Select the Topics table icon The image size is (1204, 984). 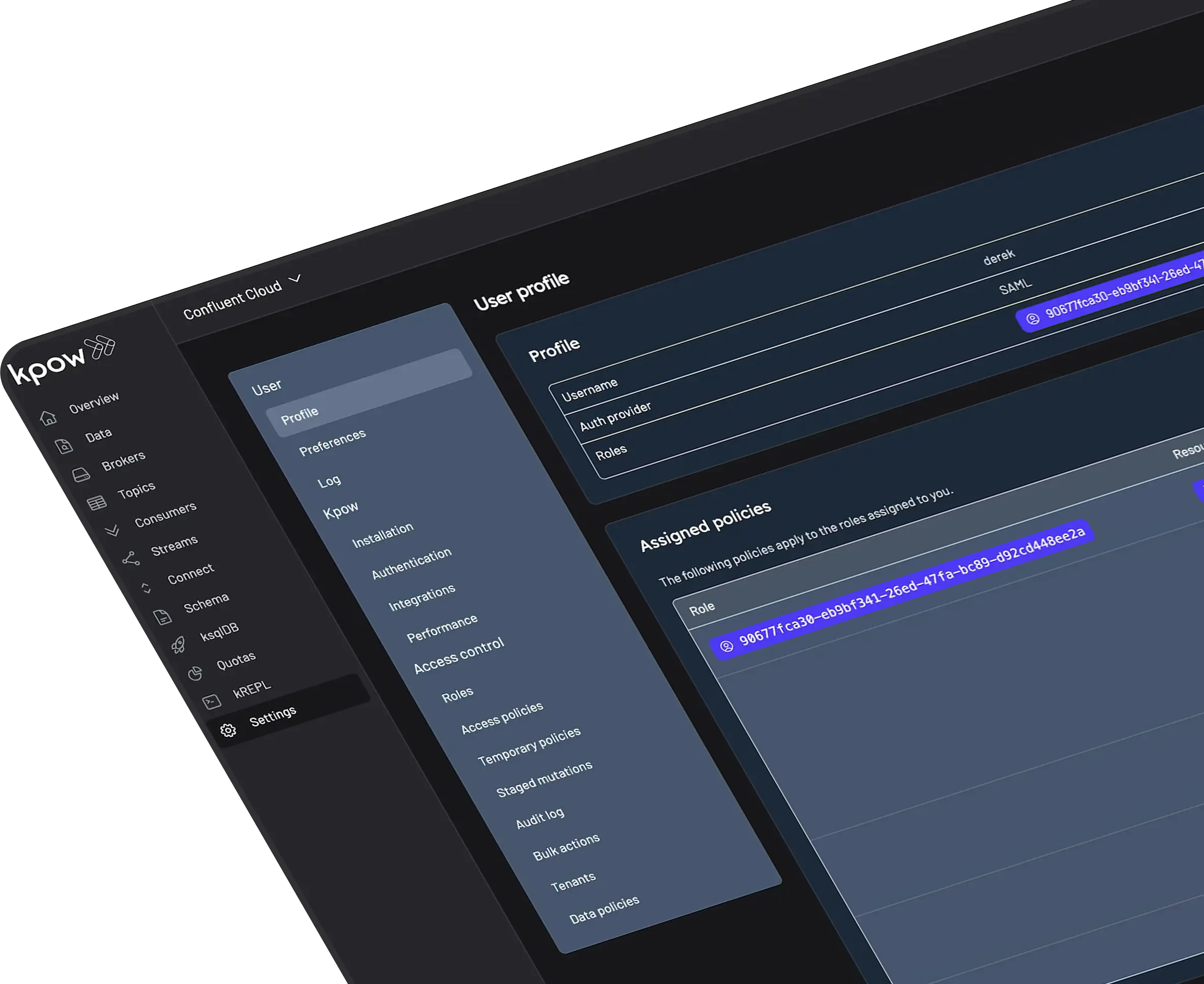97,503
